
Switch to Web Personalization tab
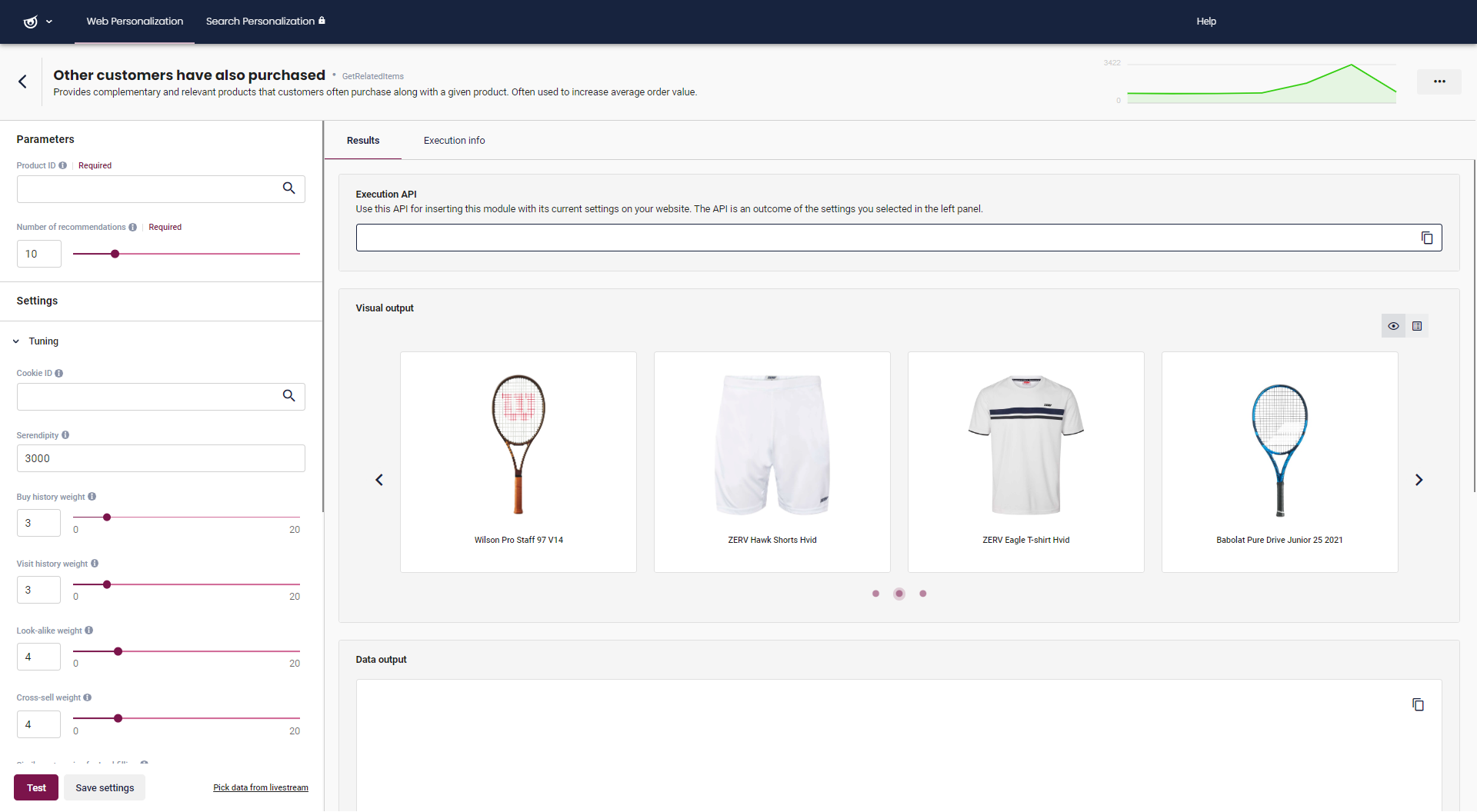(x=135, y=22)
